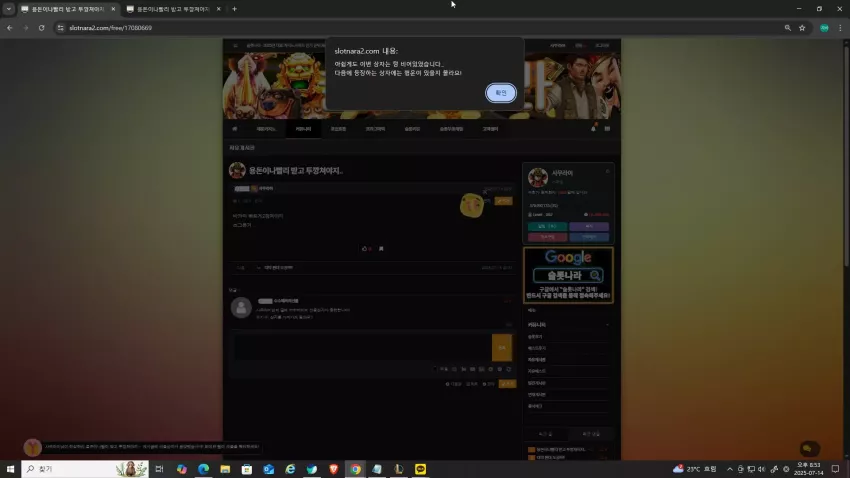Open Microsoft Edge from the taskbar

coord(203,469)
